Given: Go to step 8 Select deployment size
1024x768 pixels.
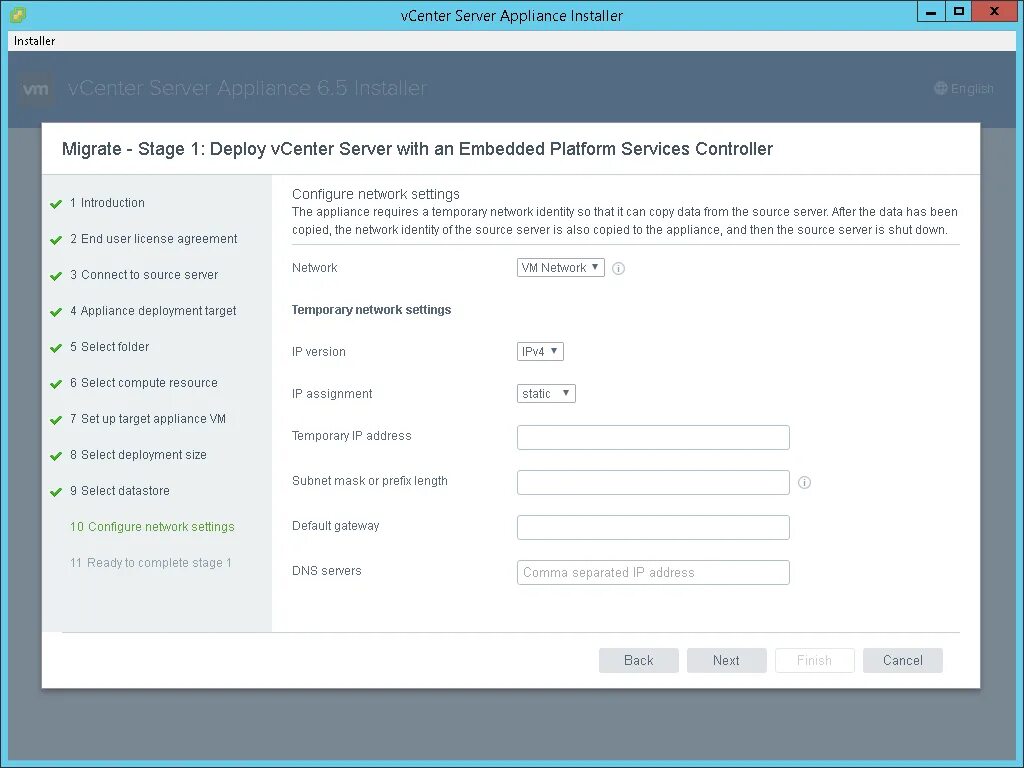Looking at the screenshot, I should point(138,455).
